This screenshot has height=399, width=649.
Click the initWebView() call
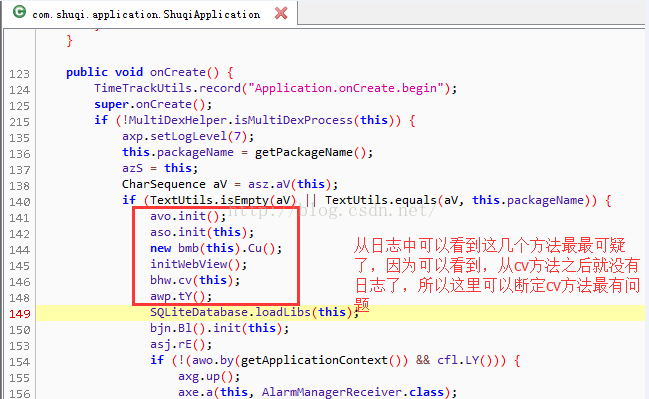(x=198, y=264)
